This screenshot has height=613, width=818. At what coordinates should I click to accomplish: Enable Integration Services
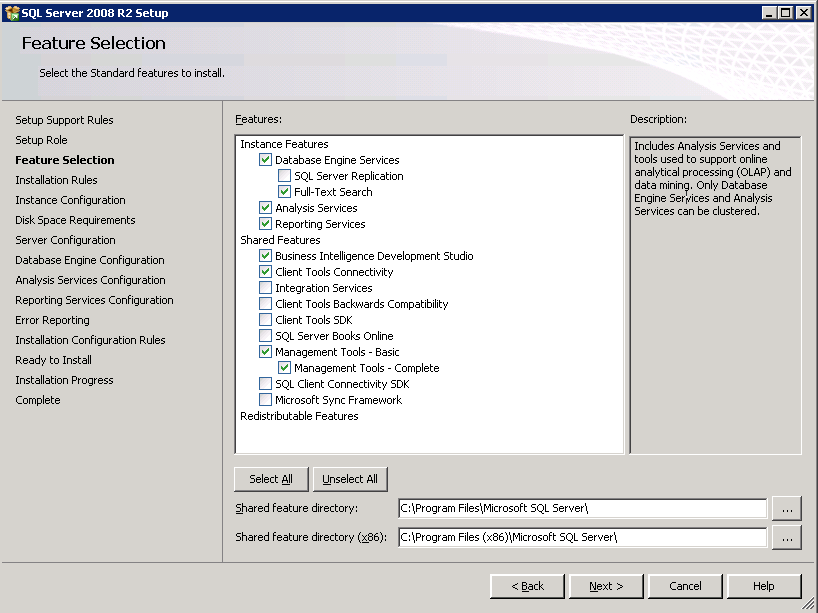265,287
